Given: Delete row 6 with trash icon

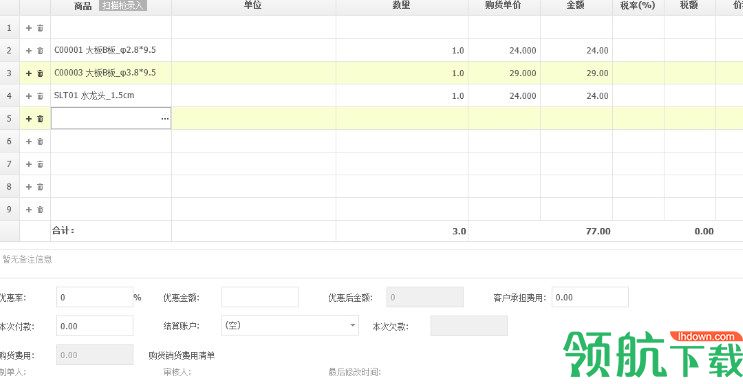Looking at the screenshot, I should (40, 141).
